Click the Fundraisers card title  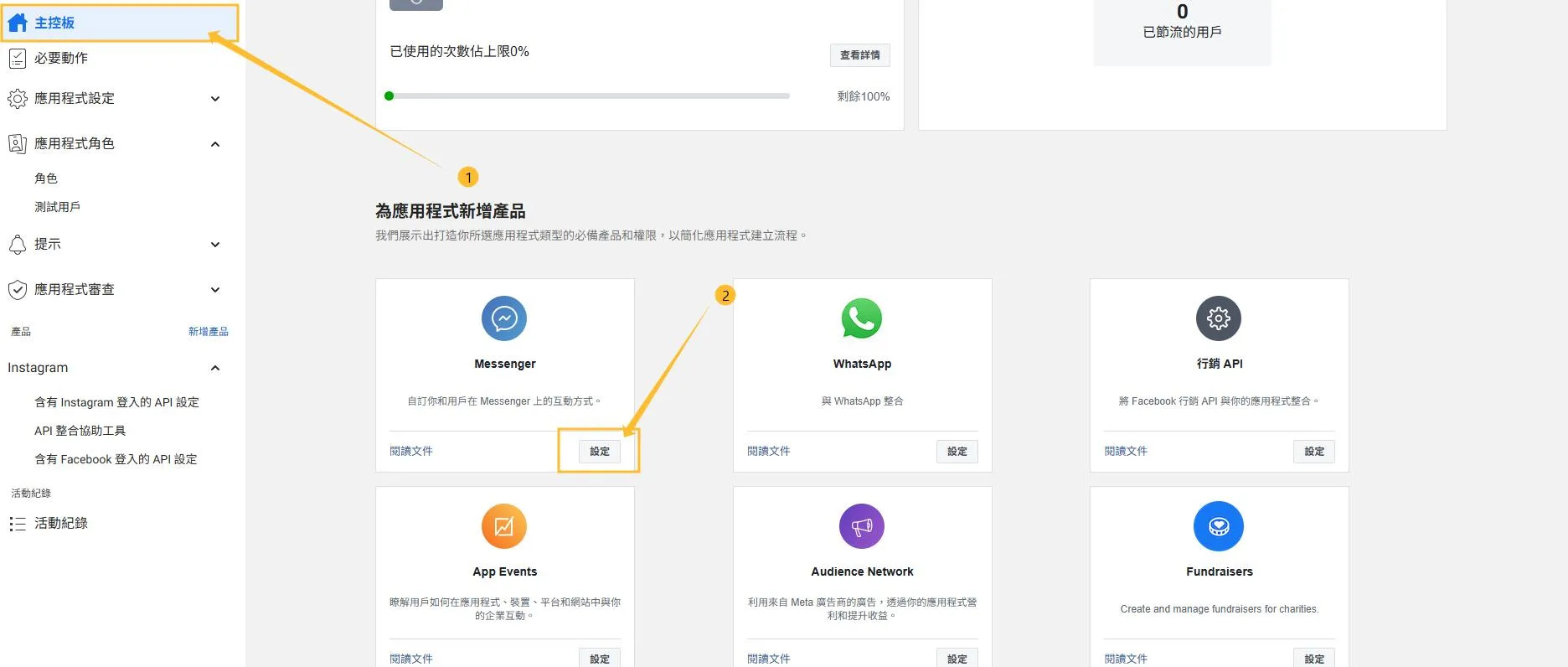point(1219,571)
